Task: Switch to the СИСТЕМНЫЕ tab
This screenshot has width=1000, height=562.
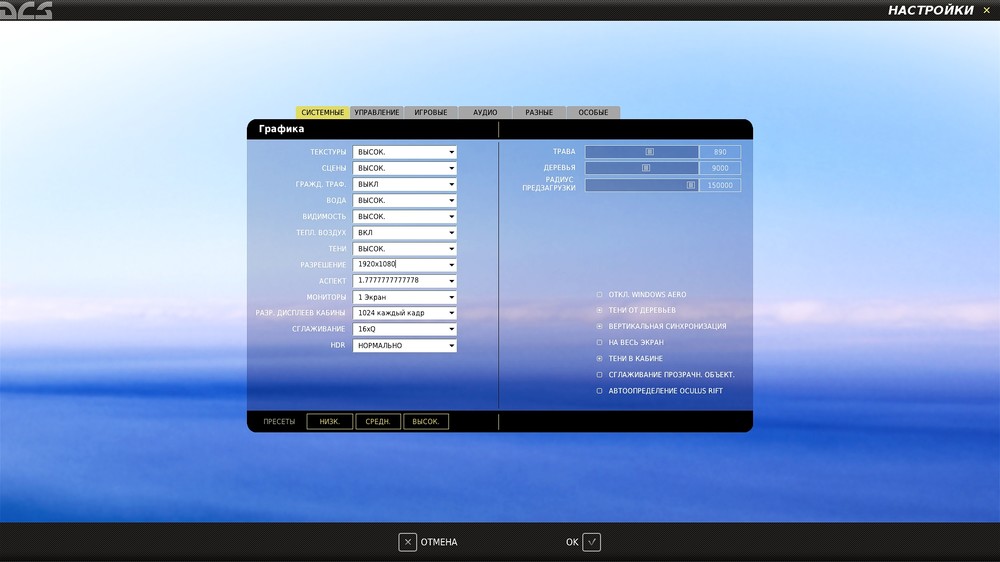Action: point(322,112)
